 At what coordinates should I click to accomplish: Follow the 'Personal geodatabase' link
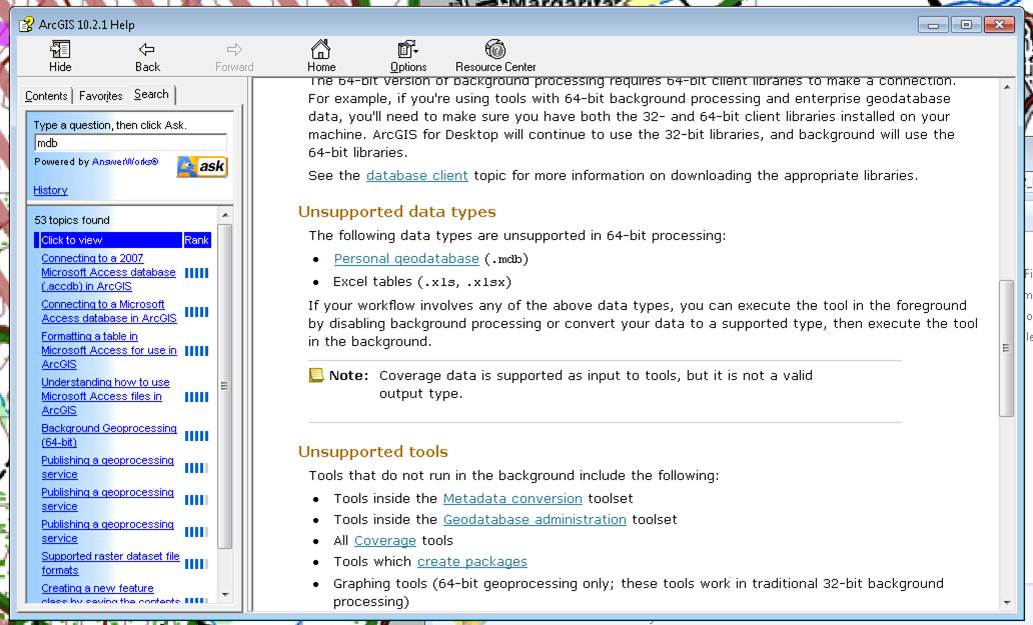(x=406, y=259)
